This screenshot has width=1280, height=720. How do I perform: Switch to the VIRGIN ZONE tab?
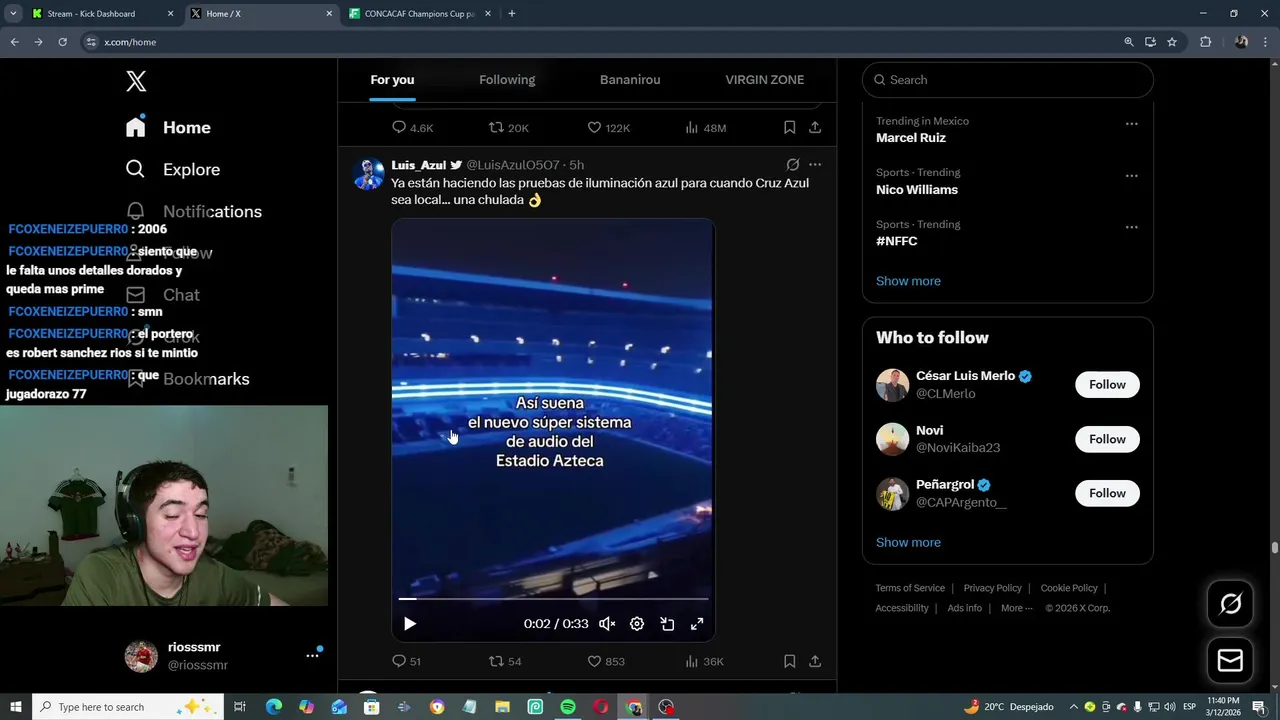click(764, 80)
